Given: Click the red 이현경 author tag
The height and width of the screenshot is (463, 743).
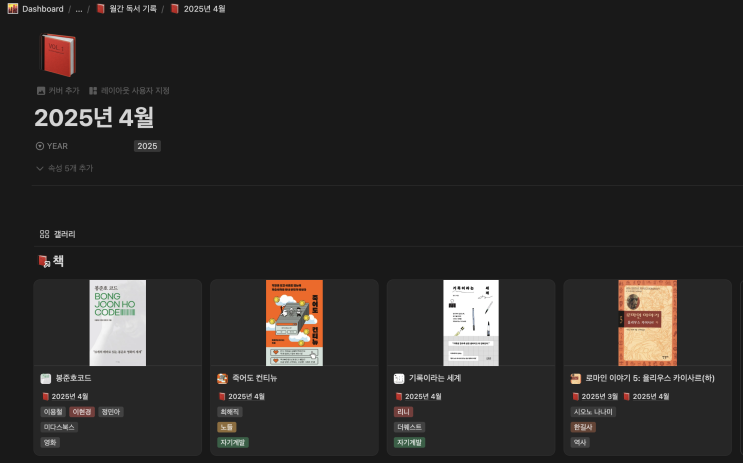Looking at the screenshot, I should [82, 412].
